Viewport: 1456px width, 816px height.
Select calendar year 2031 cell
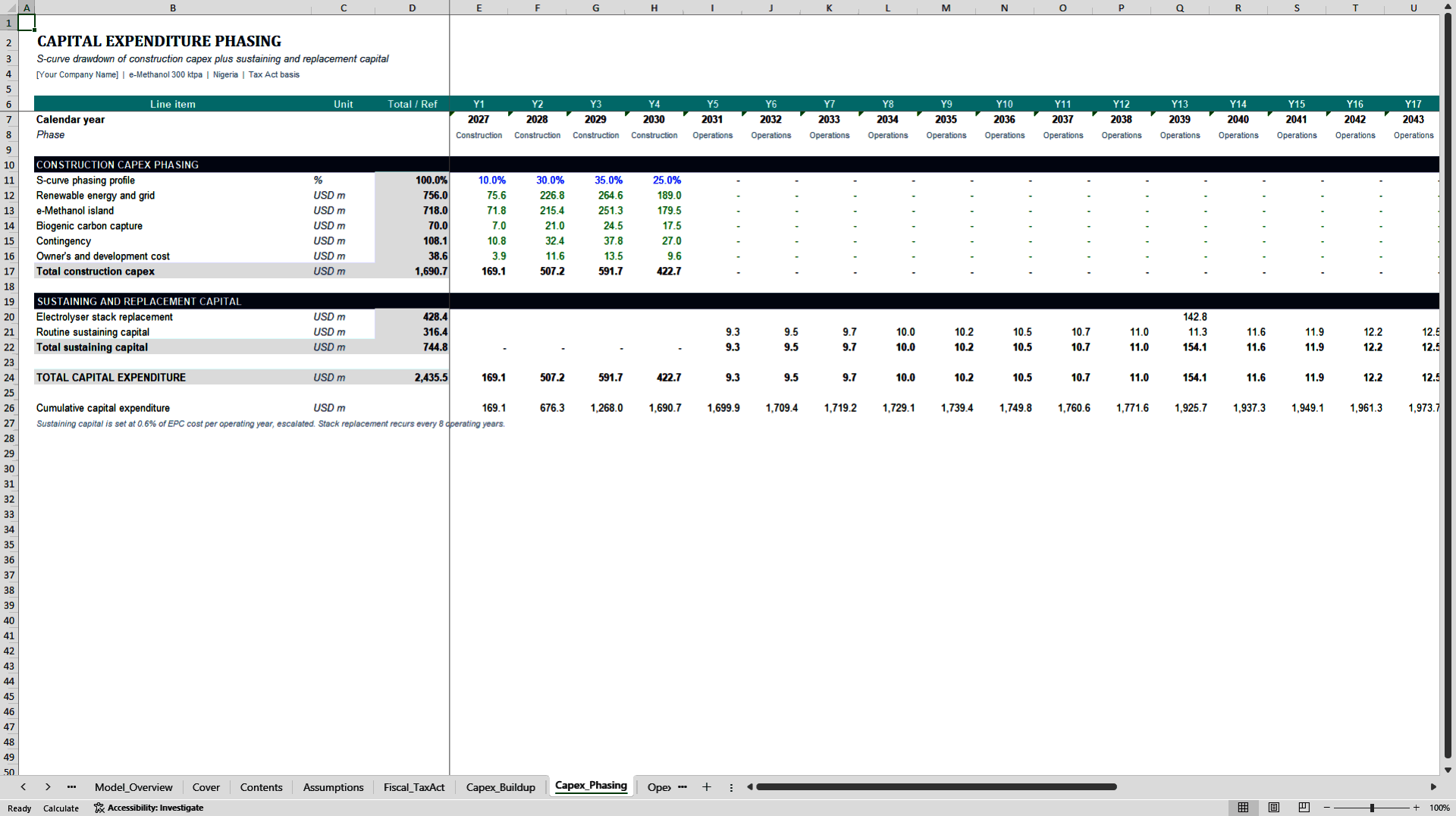pyautogui.click(x=712, y=120)
